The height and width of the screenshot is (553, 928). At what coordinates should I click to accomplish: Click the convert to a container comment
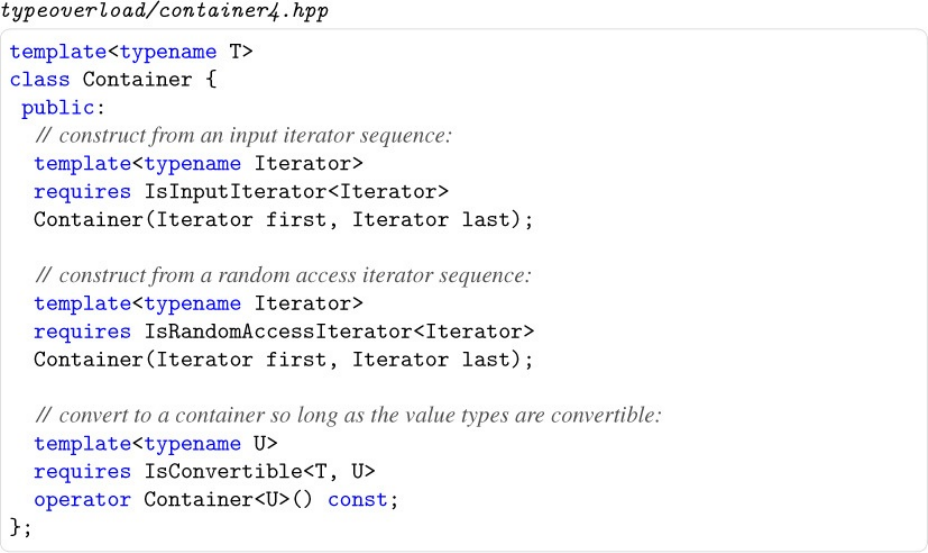(348, 415)
